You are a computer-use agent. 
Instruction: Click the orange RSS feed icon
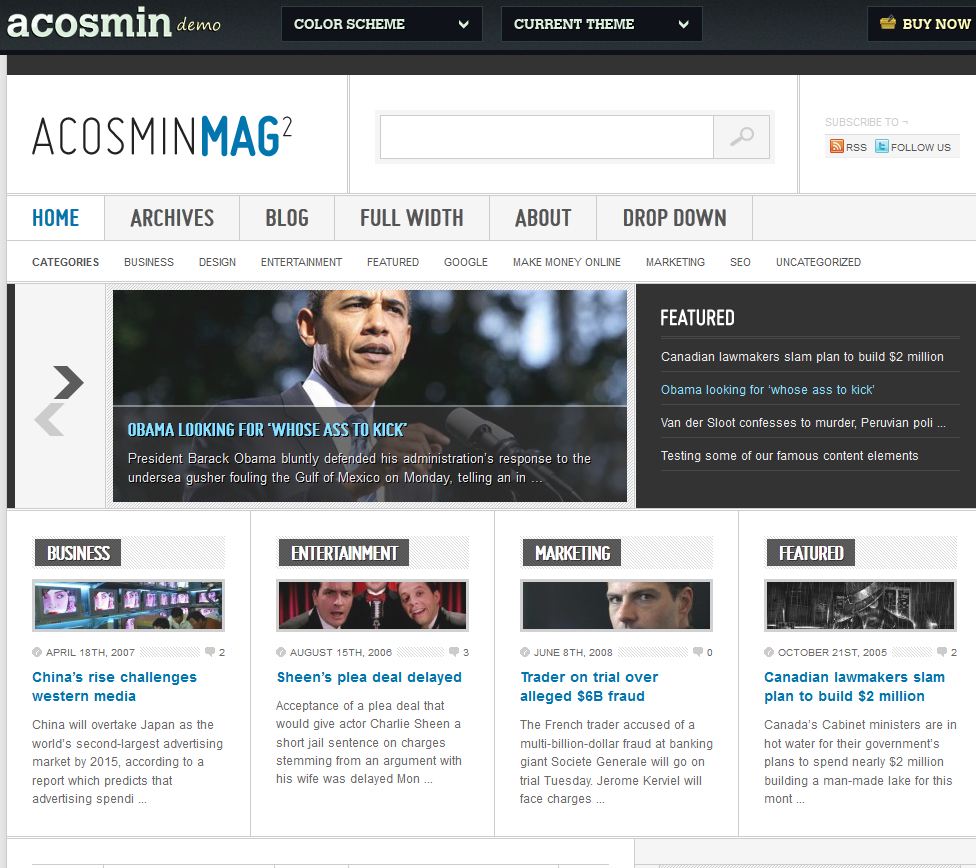837,146
